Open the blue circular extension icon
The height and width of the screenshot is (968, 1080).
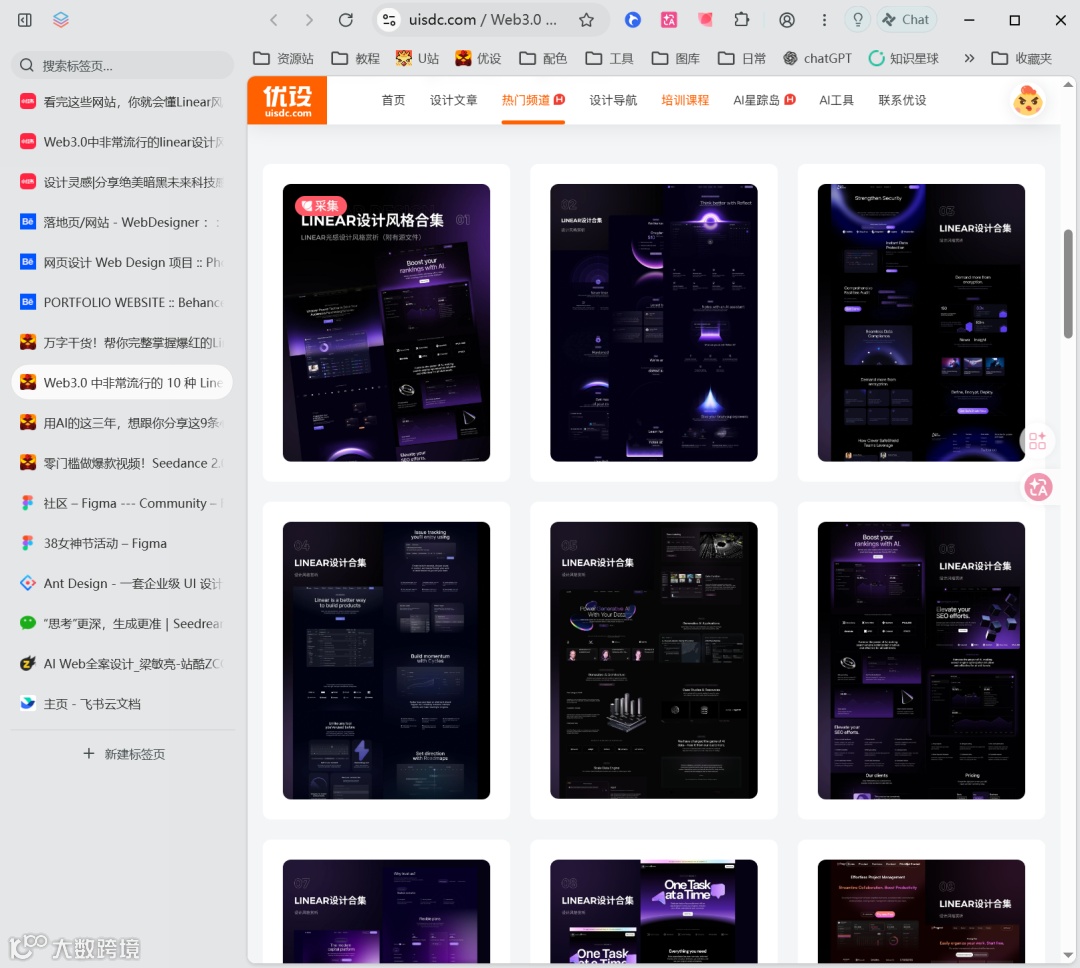coord(632,20)
